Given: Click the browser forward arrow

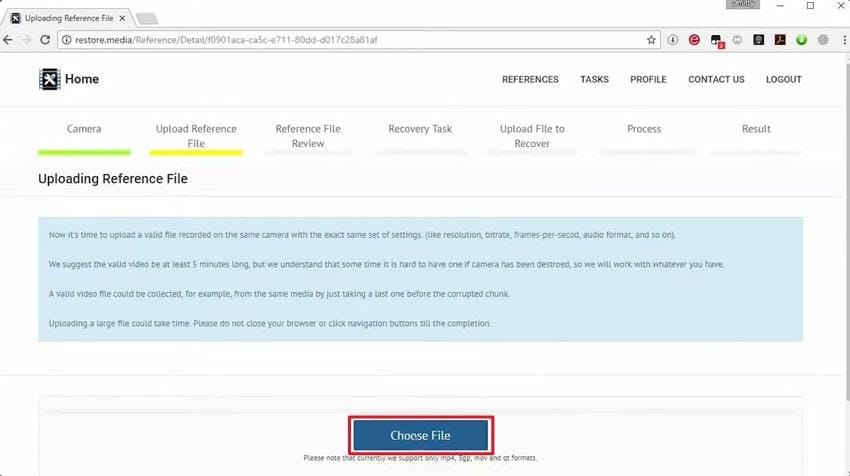Looking at the screenshot, I should coord(26,40).
